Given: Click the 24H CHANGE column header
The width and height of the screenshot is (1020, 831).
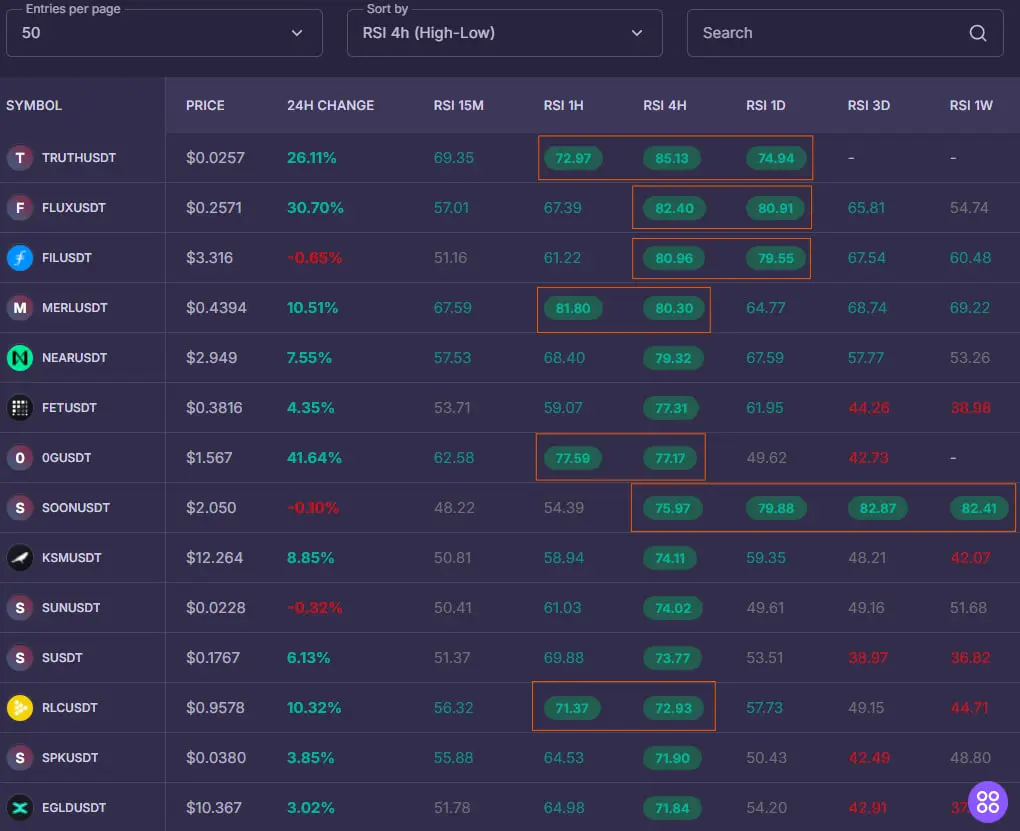Looking at the screenshot, I should click(330, 106).
